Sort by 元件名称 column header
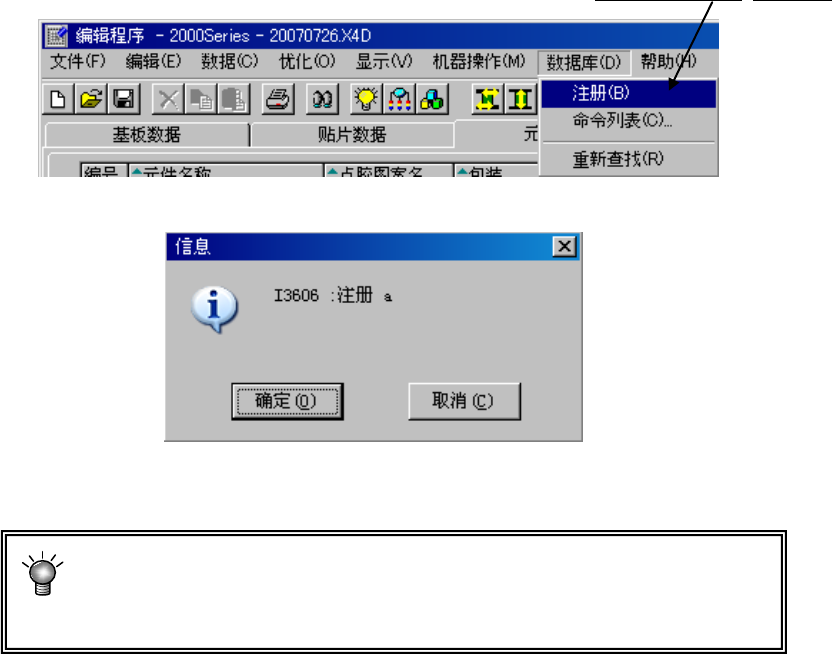Screen dimensions: 832x654 click(226, 170)
